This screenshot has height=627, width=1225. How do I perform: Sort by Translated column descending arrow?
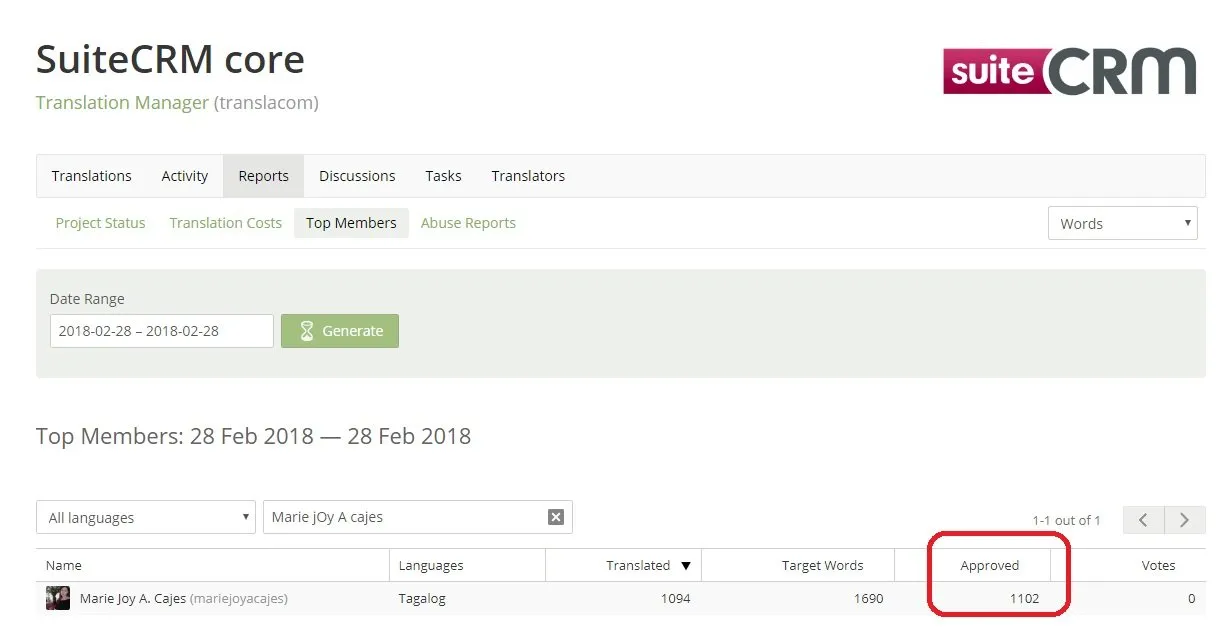point(686,566)
